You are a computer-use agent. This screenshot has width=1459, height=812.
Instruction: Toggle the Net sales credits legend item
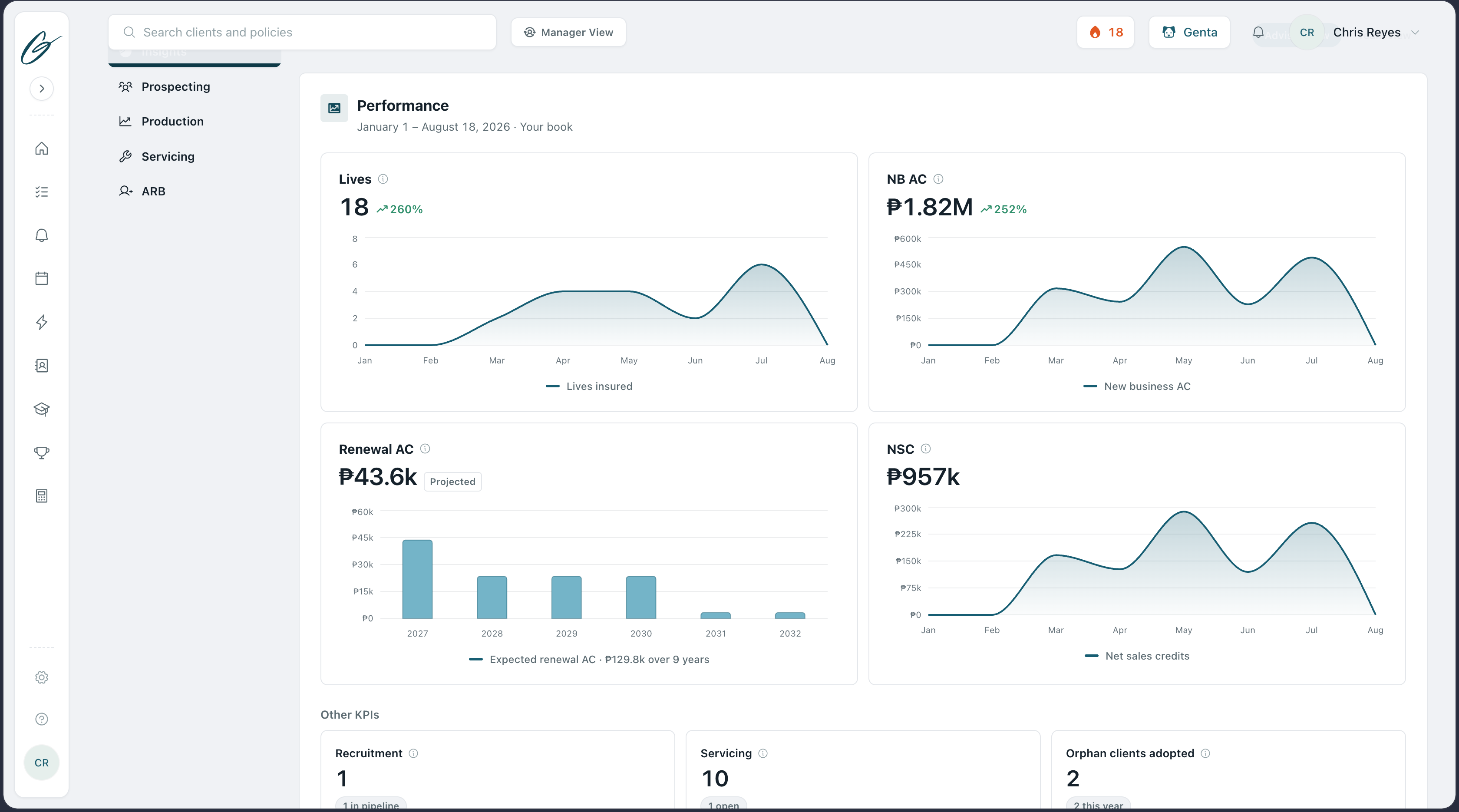1137,656
